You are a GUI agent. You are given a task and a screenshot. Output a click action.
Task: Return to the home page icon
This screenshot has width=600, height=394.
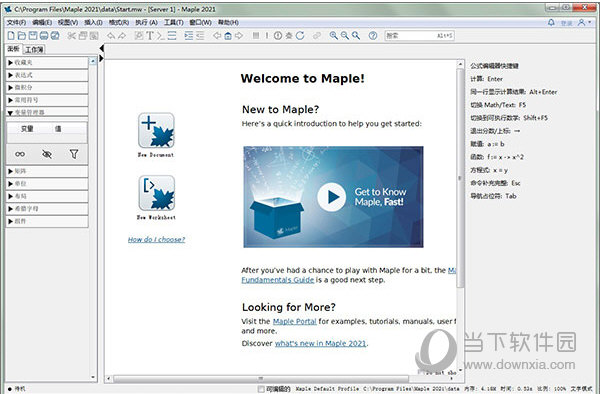228,36
